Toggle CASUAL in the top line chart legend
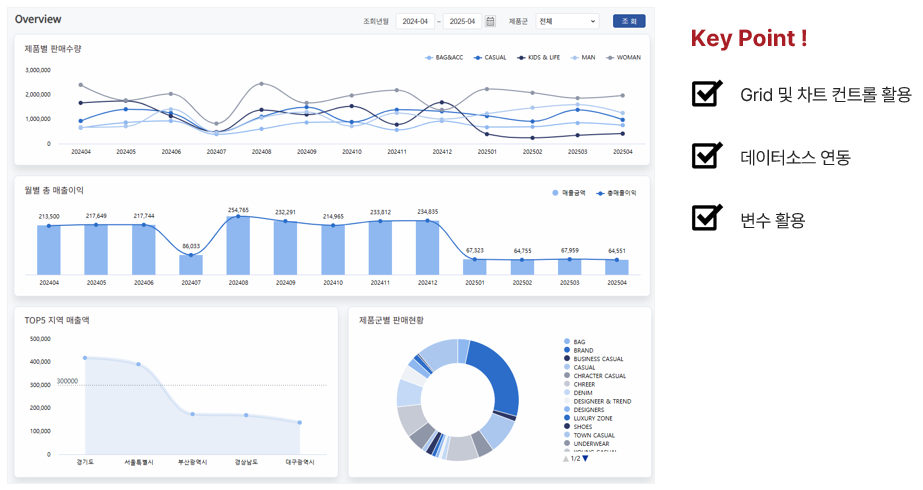The image size is (923, 490). pyautogui.click(x=490, y=58)
